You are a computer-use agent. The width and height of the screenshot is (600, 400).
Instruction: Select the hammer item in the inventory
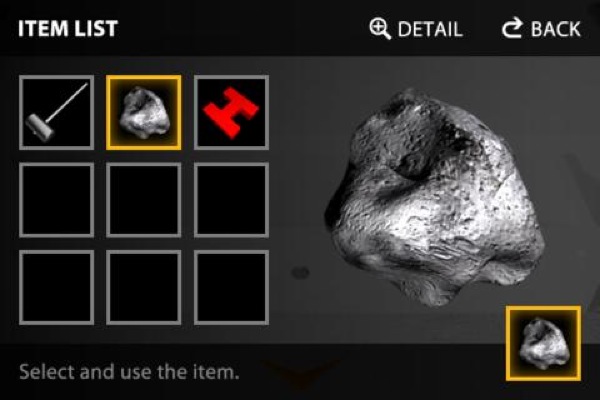tap(56, 112)
